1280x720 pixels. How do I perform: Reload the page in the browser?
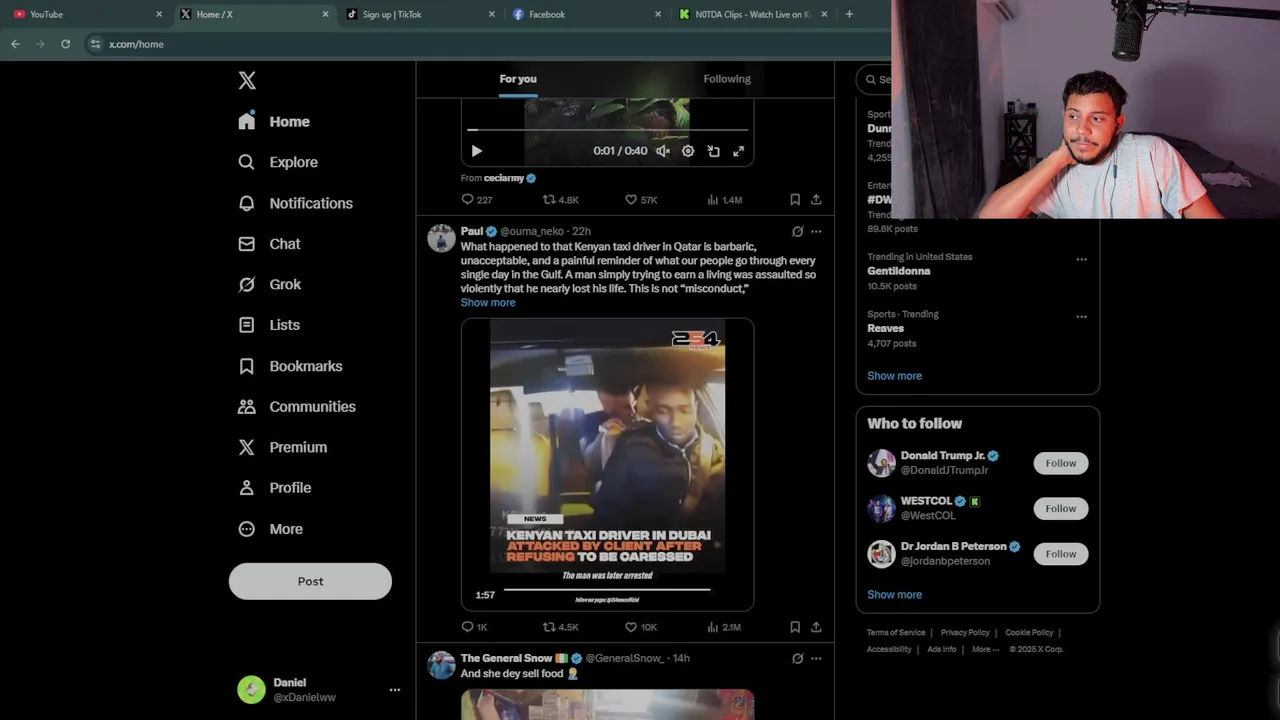tap(65, 44)
